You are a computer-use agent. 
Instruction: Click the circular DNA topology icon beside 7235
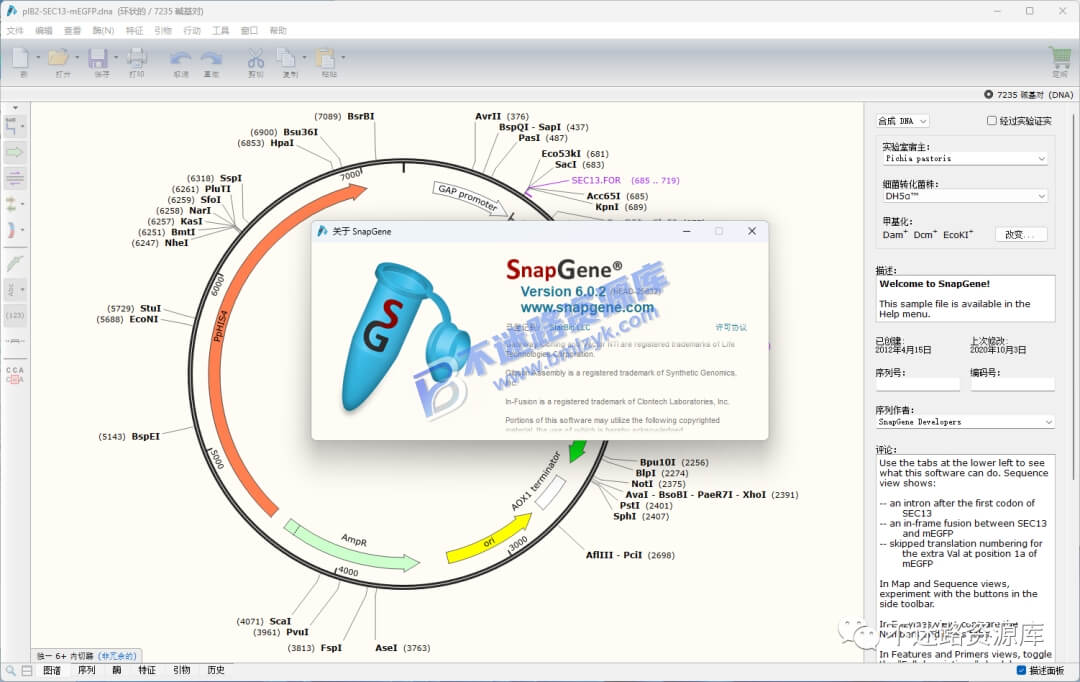pyautogui.click(x=988, y=94)
